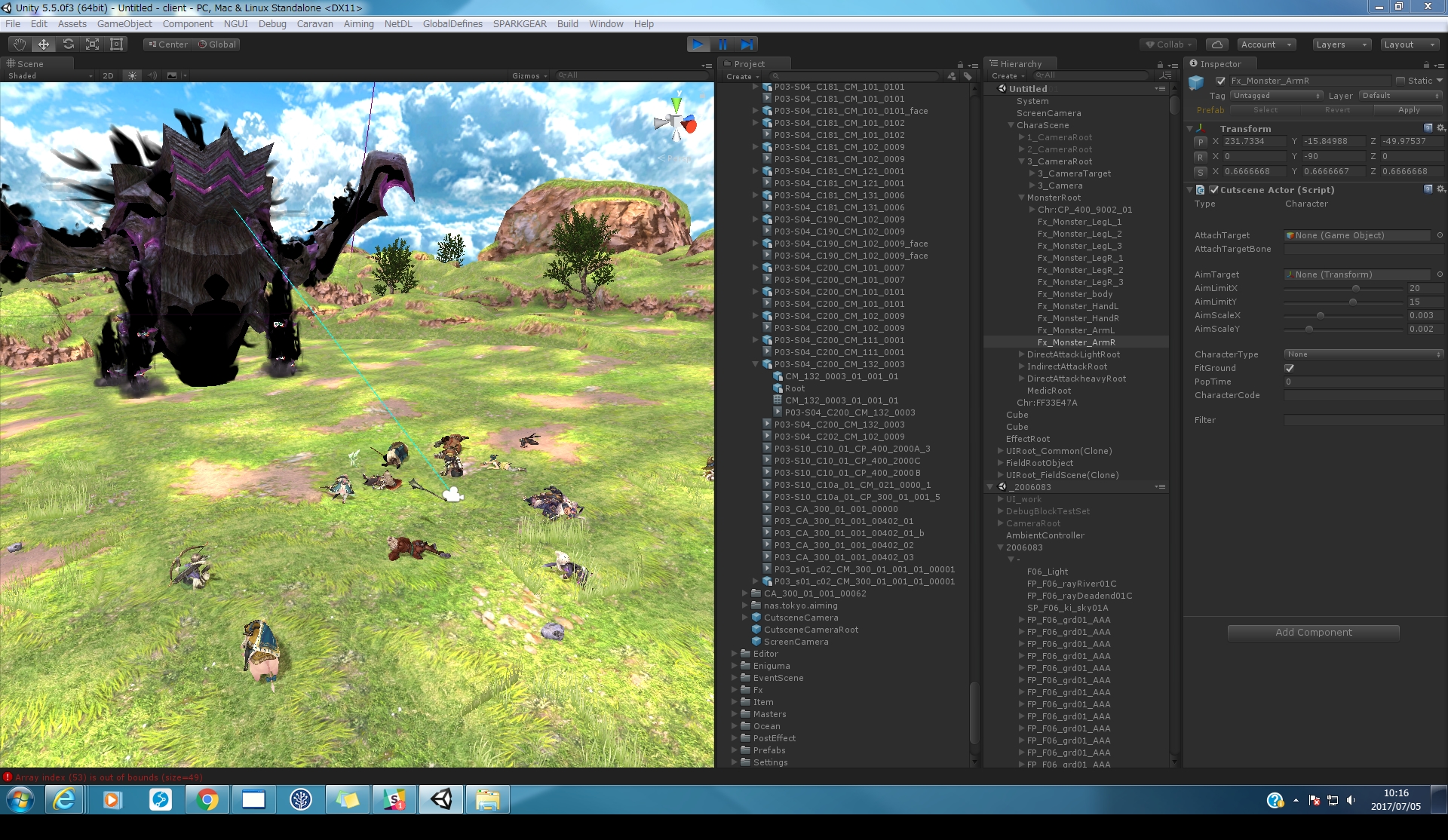Open the GameObject menu
Screen dimensions: 1448x840
(124, 23)
